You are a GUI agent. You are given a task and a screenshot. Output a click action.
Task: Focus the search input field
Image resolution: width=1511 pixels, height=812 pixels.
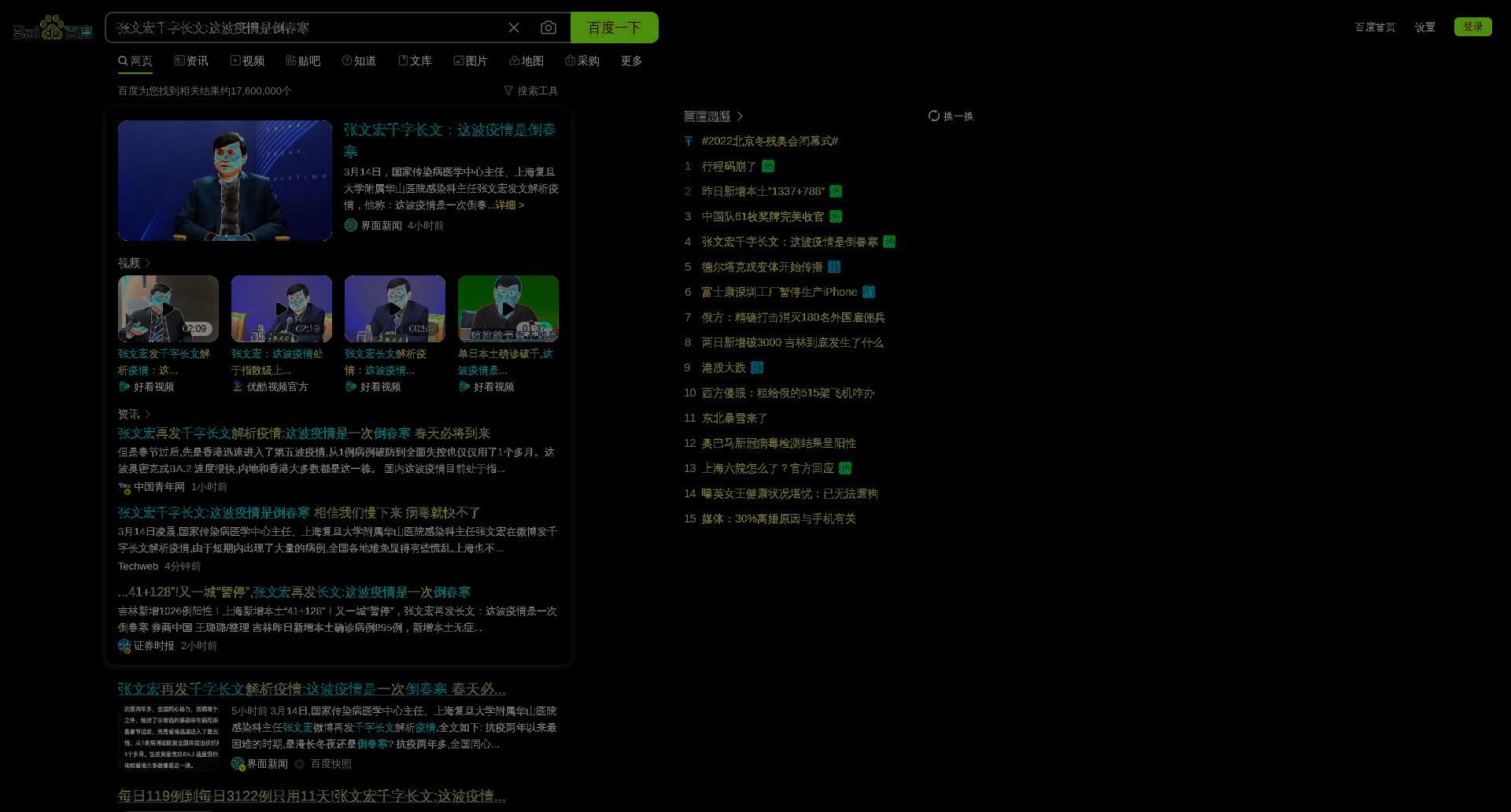coord(307,28)
